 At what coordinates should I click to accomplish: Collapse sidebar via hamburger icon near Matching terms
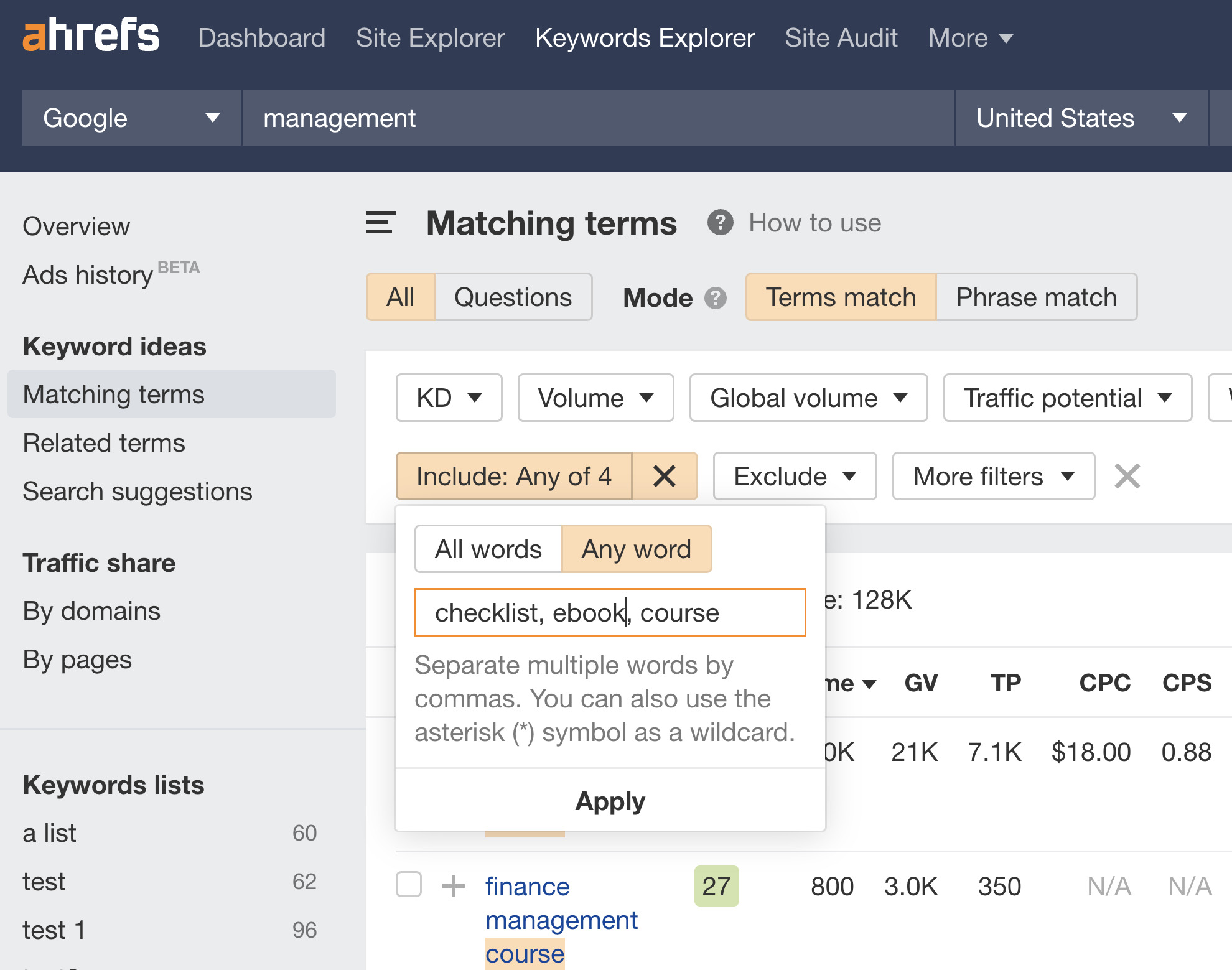pos(380,223)
